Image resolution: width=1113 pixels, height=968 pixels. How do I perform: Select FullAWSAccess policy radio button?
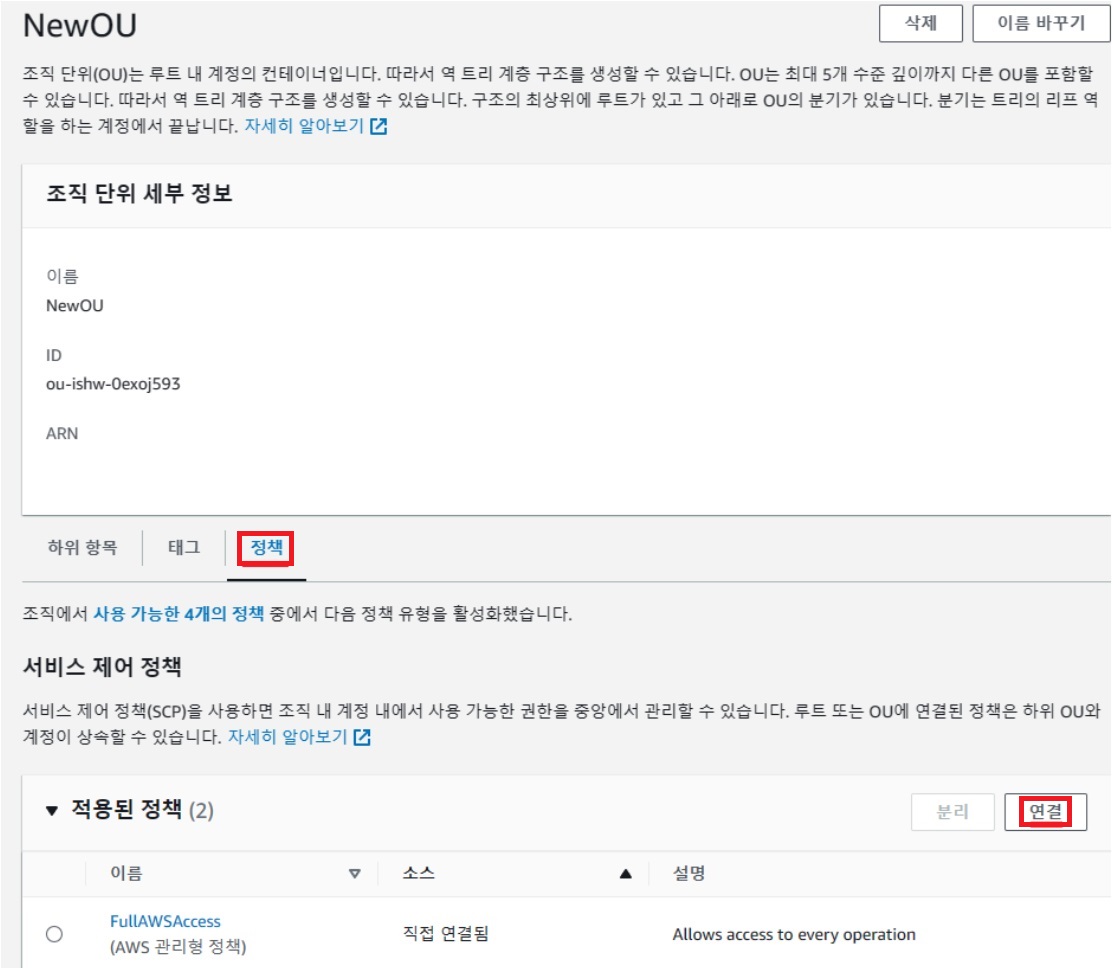54,934
